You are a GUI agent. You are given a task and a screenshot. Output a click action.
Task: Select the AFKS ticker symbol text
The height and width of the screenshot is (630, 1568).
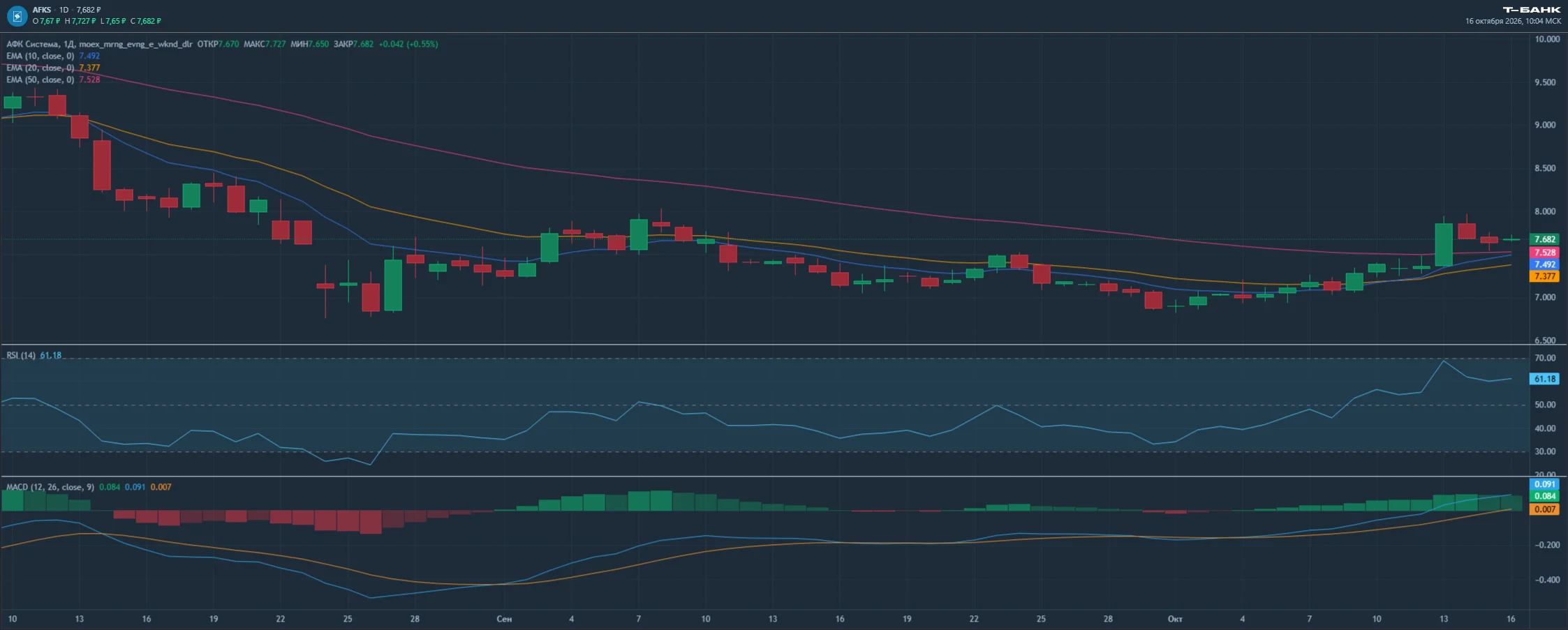tap(42, 10)
